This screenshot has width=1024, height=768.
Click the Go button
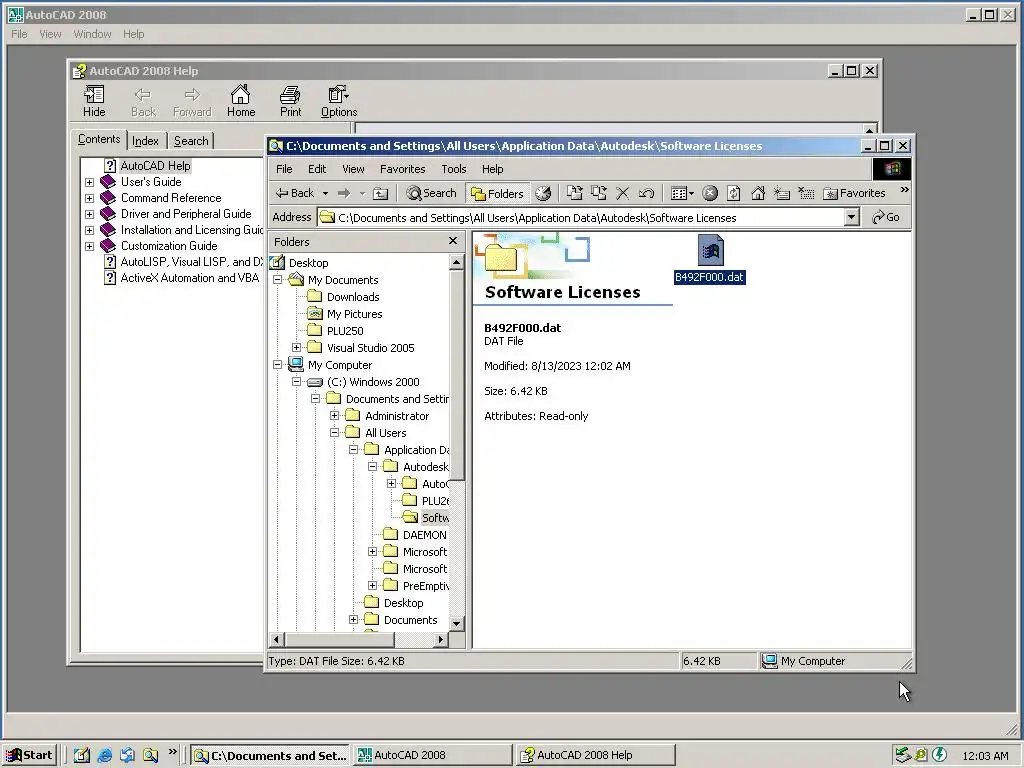tap(886, 217)
